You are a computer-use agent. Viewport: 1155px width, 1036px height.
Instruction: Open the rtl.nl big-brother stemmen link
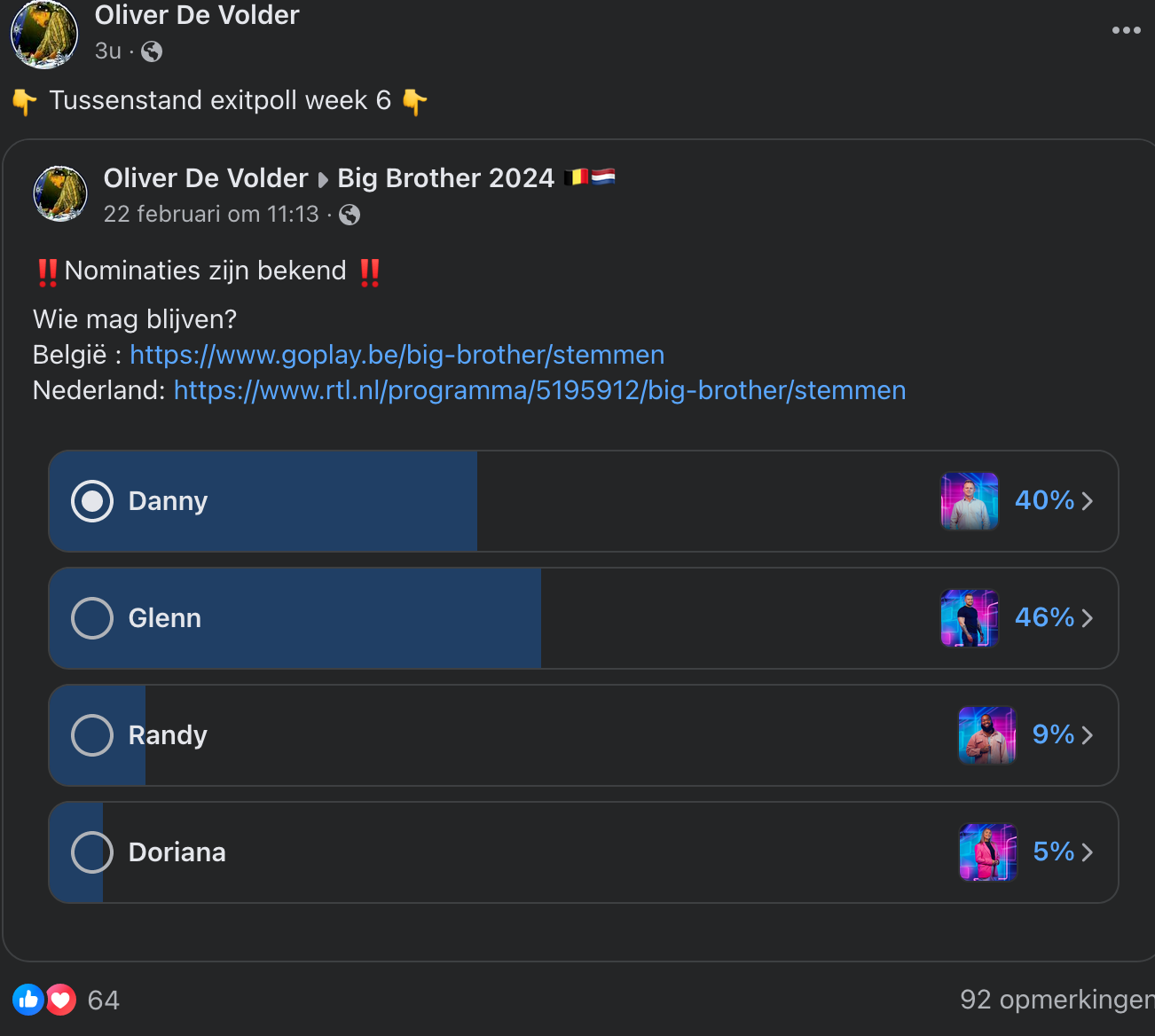coord(539,390)
